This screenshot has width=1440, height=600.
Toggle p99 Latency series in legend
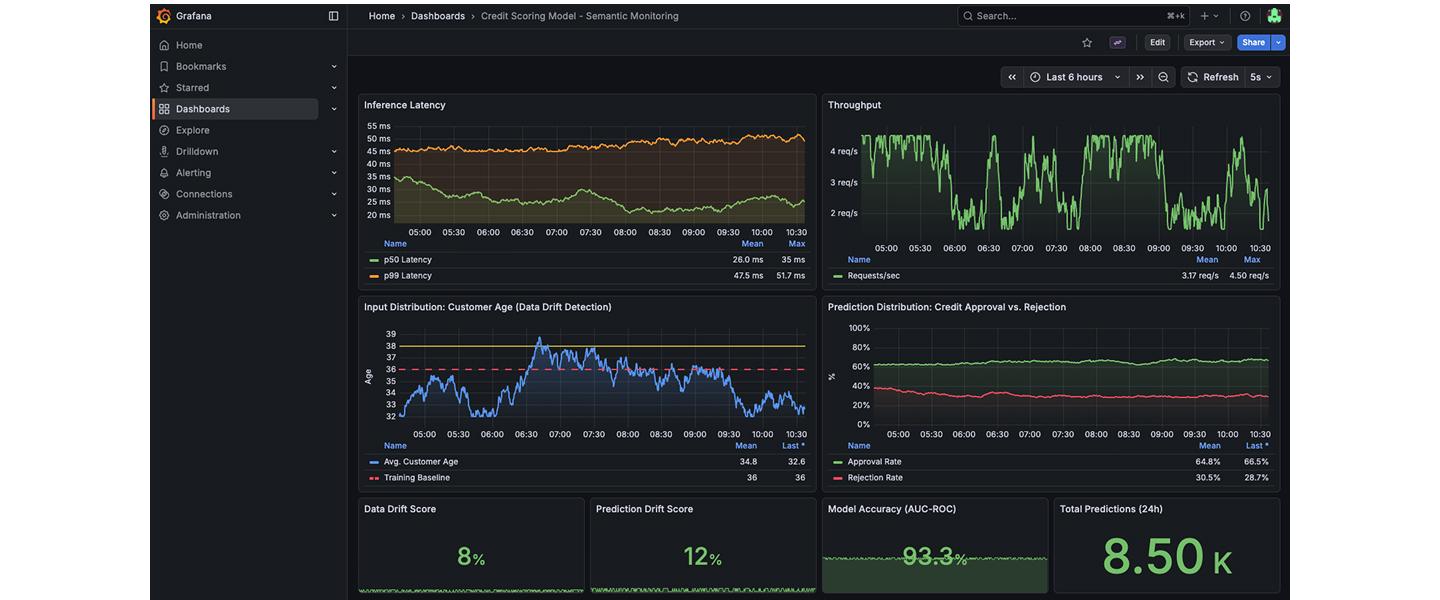tap(407, 276)
